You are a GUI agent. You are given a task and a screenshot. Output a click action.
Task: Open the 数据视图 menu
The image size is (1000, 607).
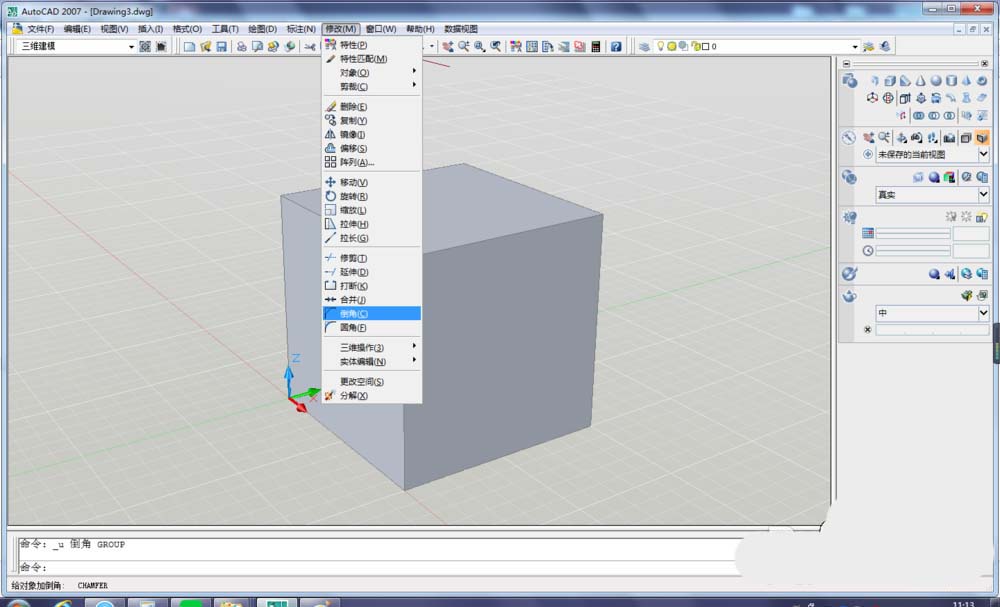pos(461,29)
